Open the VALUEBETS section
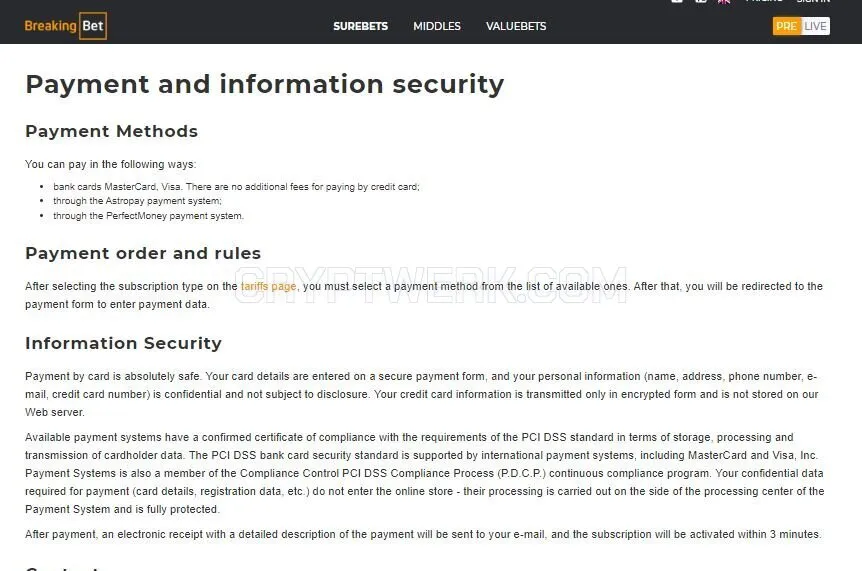Image resolution: width=862 pixels, height=571 pixels. coord(516,26)
